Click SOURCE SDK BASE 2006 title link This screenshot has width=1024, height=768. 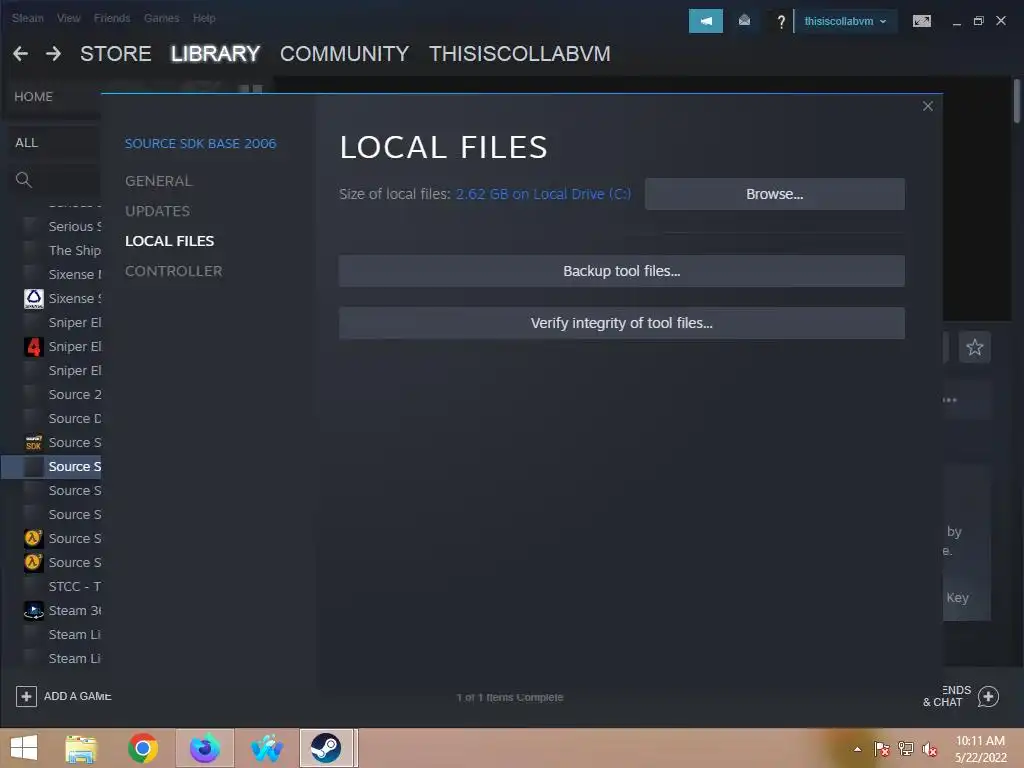[x=200, y=144]
